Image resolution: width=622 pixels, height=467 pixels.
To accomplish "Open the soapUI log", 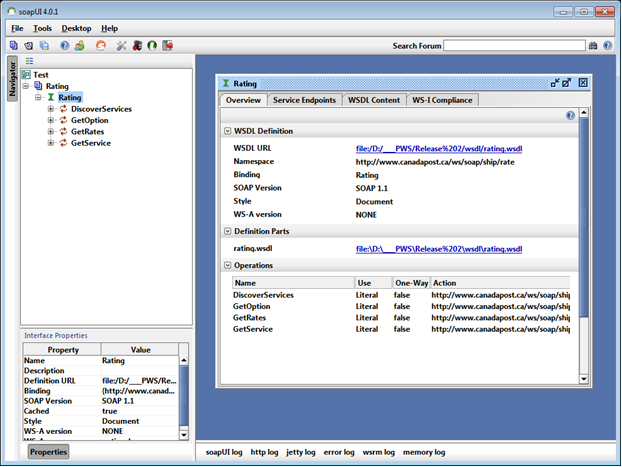I will (224, 452).
